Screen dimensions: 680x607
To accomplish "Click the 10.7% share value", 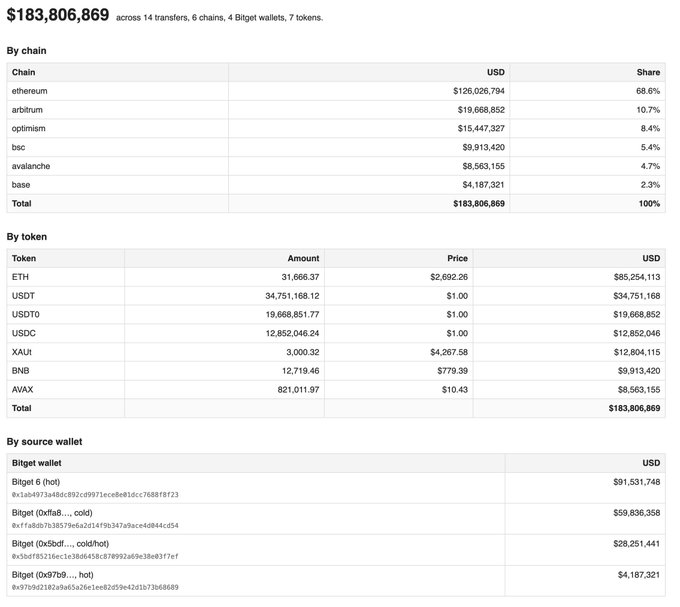I will click(x=648, y=110).
